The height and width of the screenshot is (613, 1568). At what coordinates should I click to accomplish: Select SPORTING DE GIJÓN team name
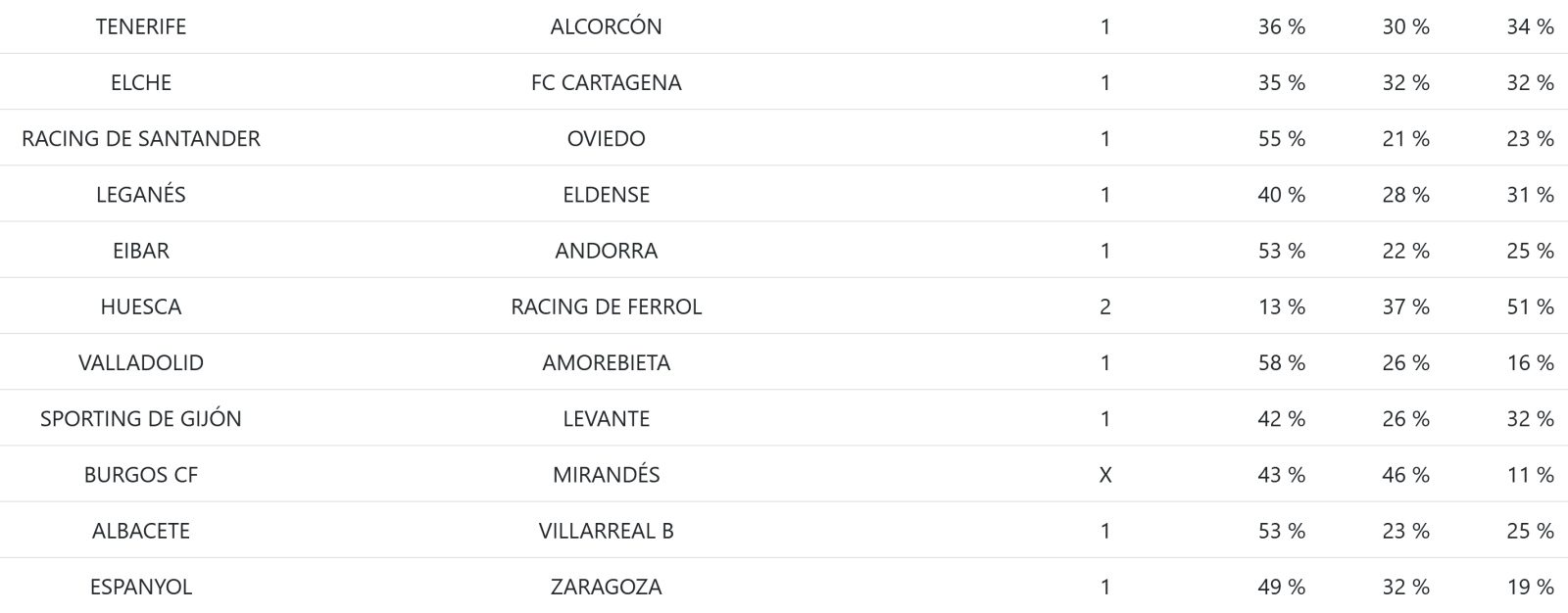[141, 418]
